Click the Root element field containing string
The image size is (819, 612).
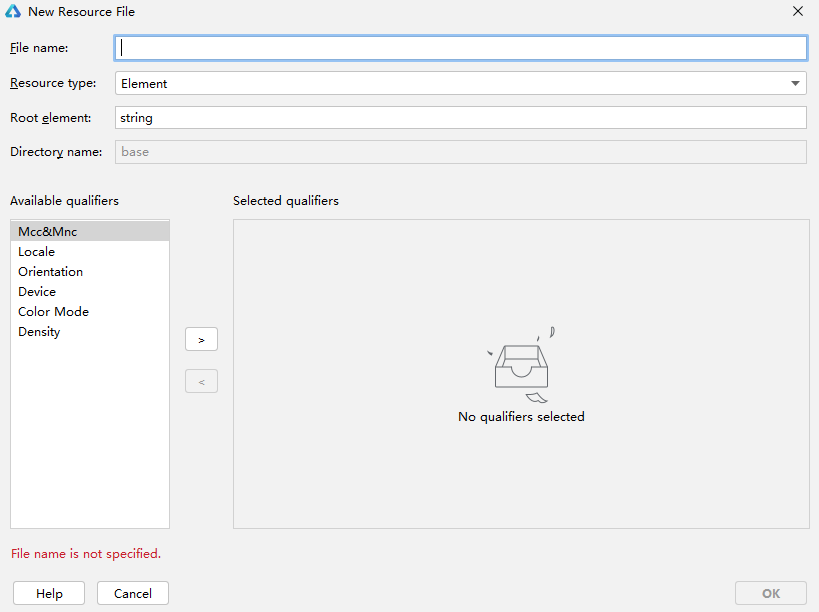click(461, 118)
